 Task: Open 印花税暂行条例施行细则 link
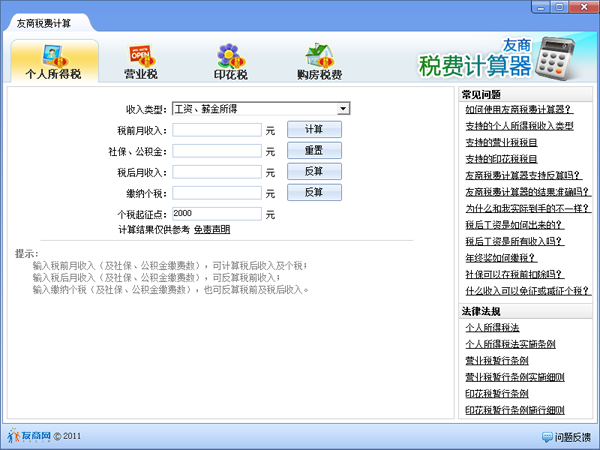515,410
